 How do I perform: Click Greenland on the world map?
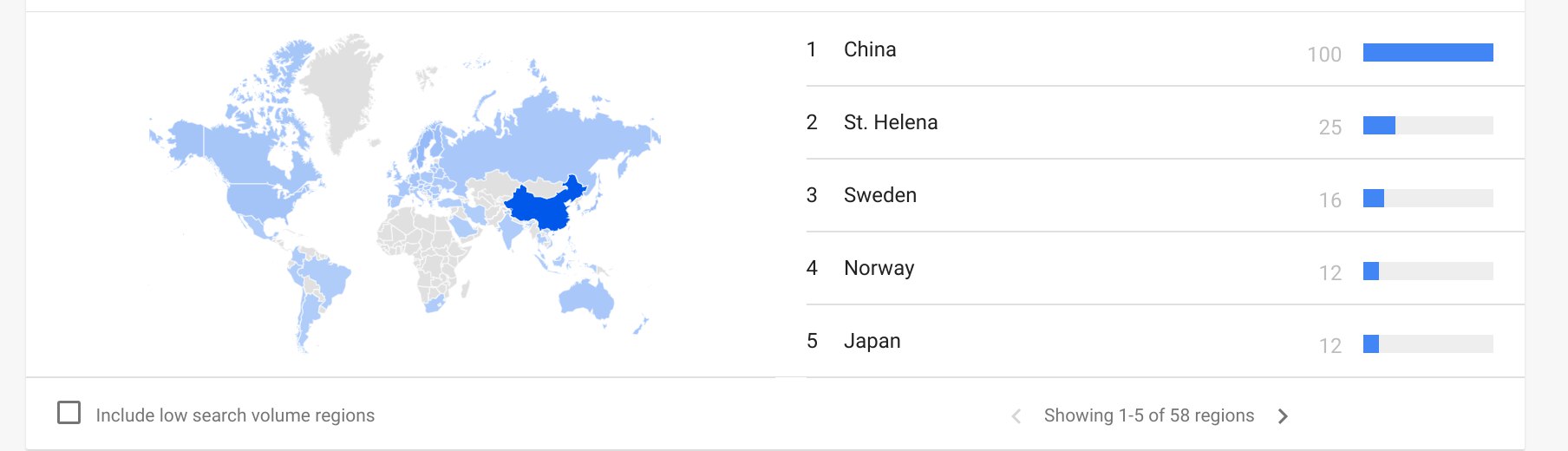coord(343,87)
